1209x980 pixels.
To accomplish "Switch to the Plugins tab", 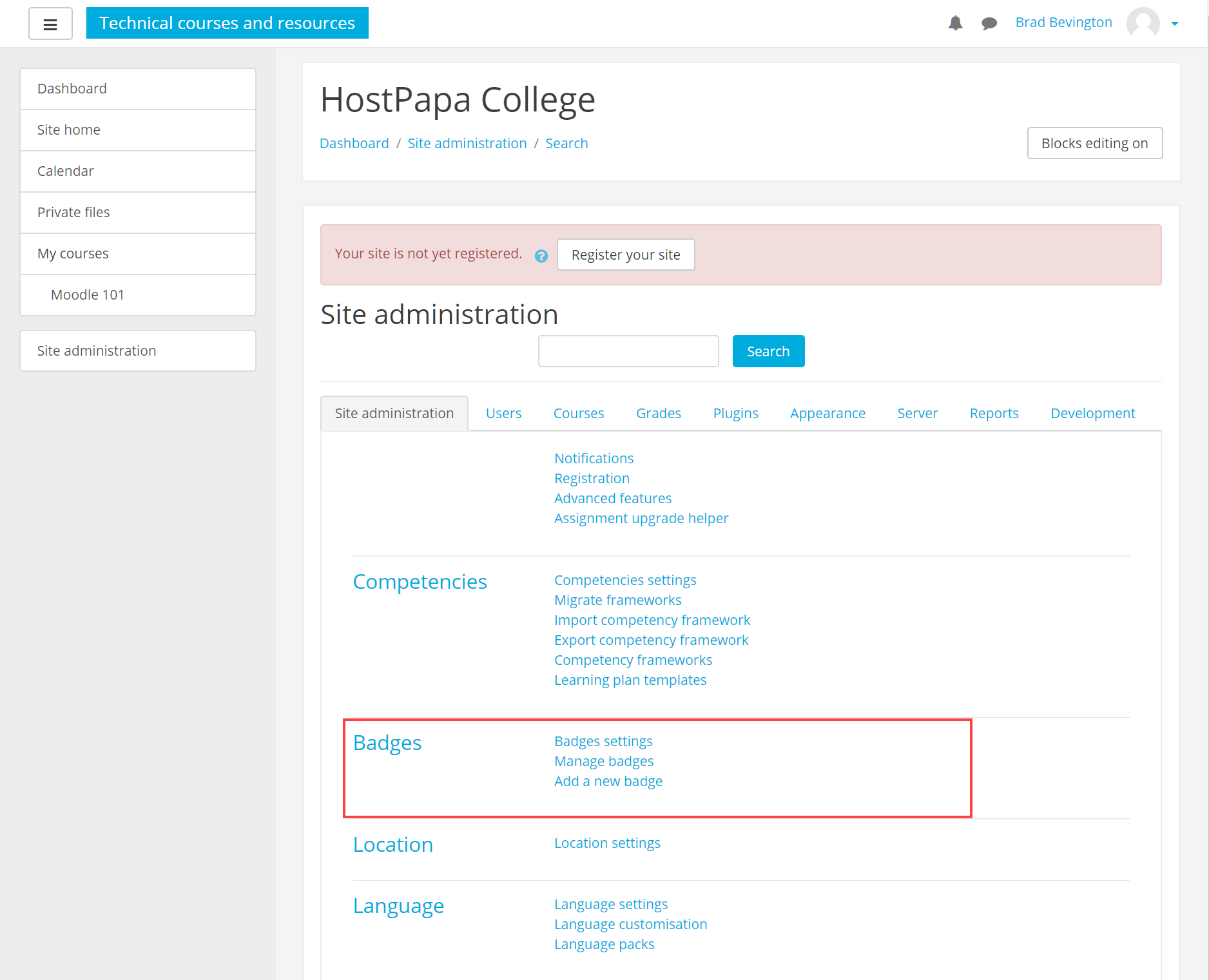I will [735, 414].
